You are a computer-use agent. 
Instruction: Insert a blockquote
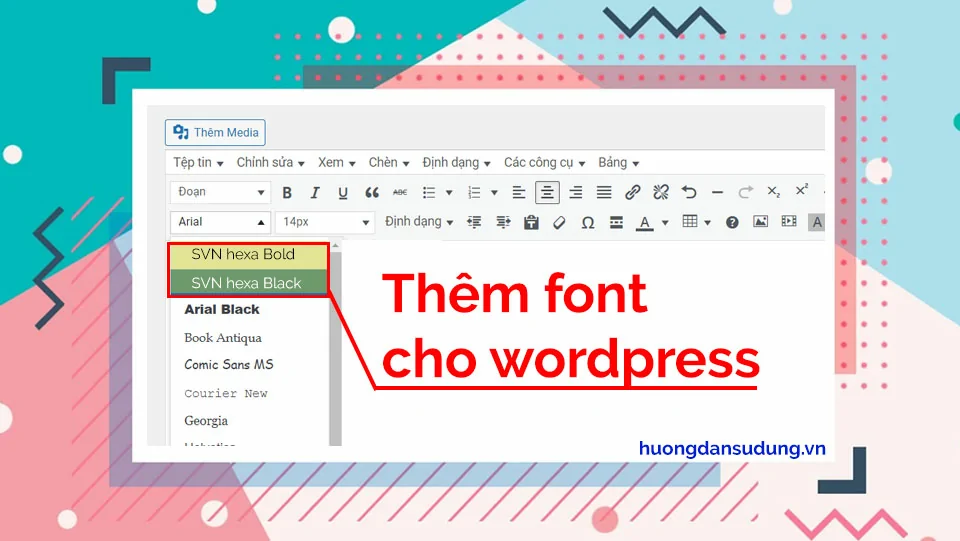[x=372, y=193]
